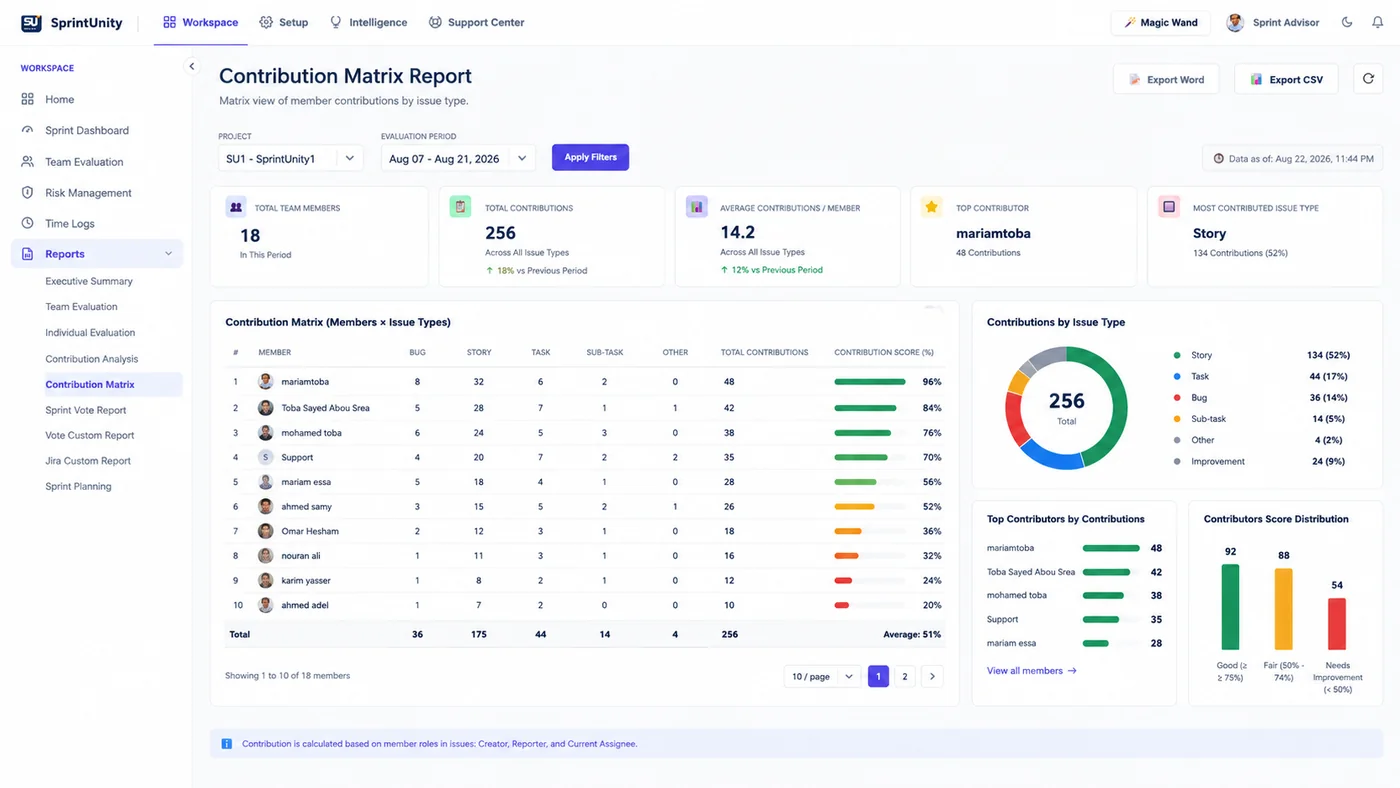Image resolution: width=1400 pixels, height=788 pixels.
Task: Click mariamtoba's 96% contribution score bar
Action: coord(870,382)
